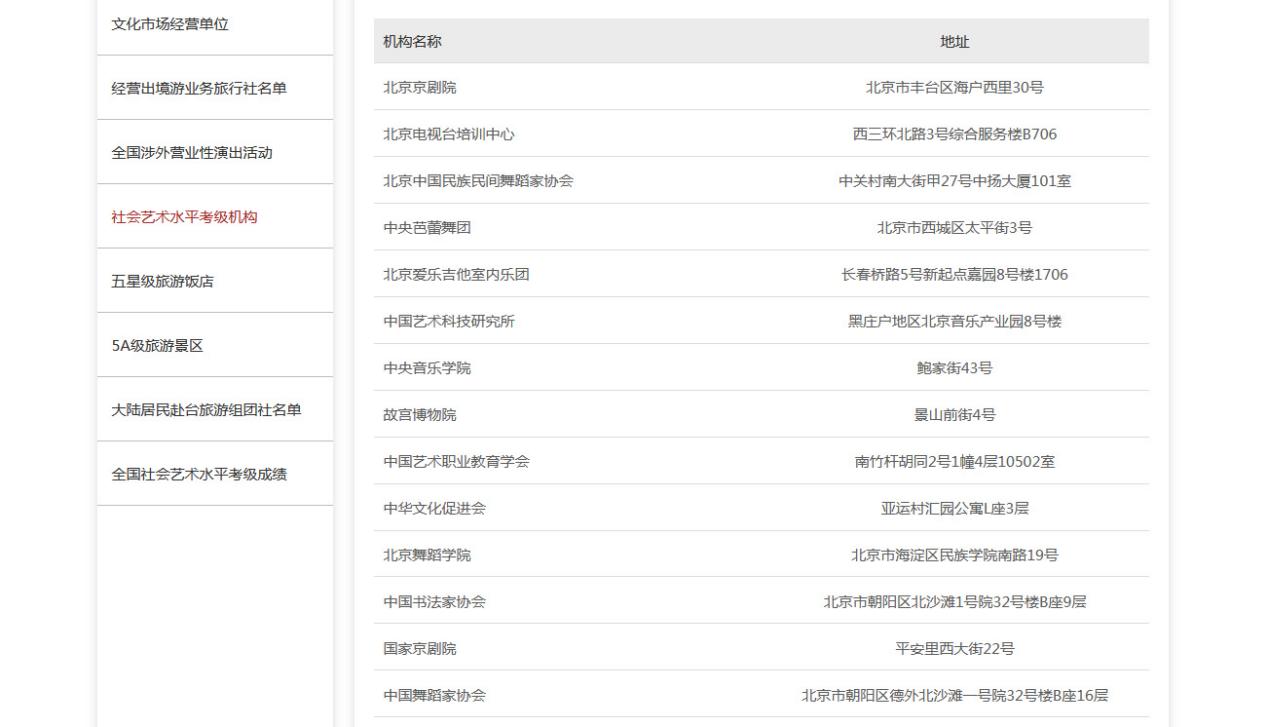Image resolution: width=1267 pixels, height=727 pixels.
Task: Click address 北京市朝阳区北沙滩1号院32号楼B座9层
Action: tap(954, 601)
